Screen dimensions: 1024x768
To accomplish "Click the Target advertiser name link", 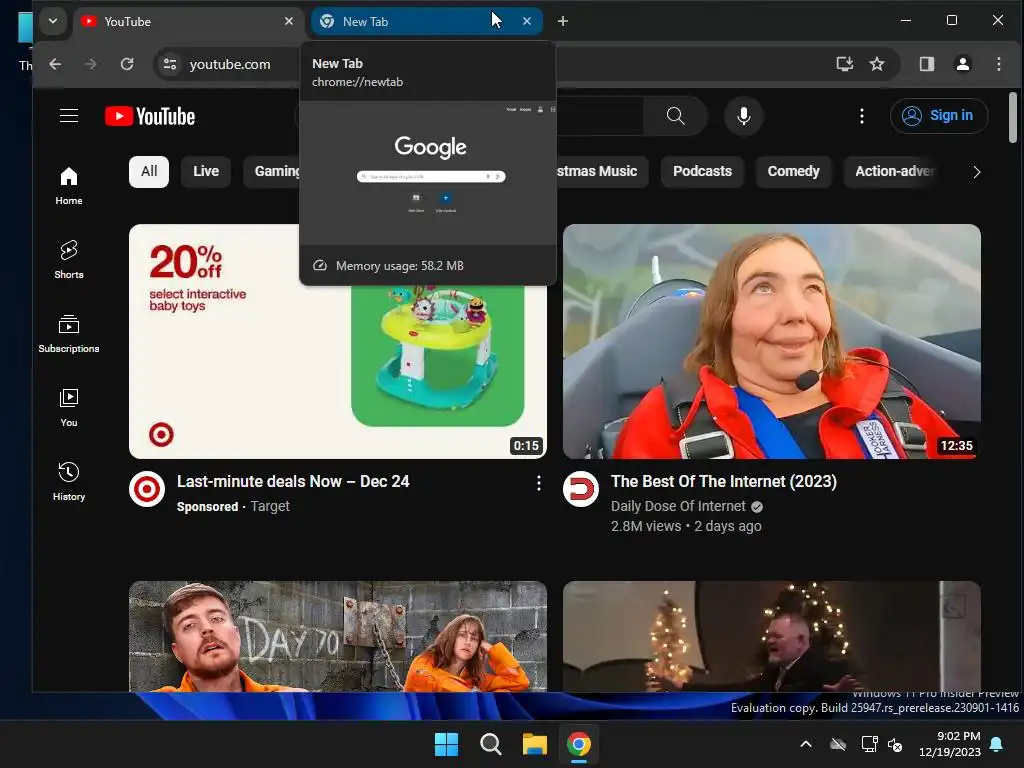I will 270,506.
